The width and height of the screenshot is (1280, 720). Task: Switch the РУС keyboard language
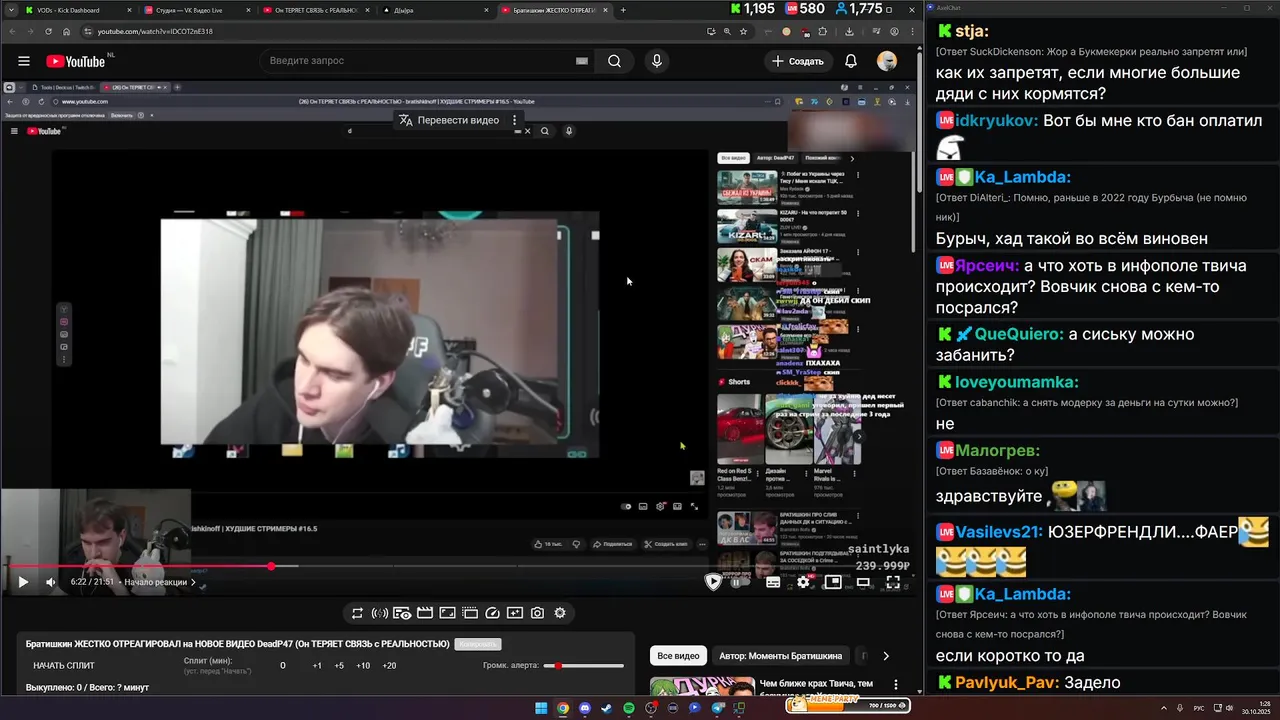(x=1199, y=708)
